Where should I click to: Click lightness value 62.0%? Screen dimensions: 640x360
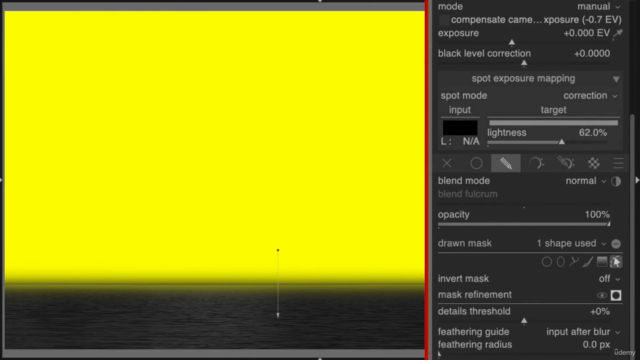pyautogui.click(x=593, y=133)
